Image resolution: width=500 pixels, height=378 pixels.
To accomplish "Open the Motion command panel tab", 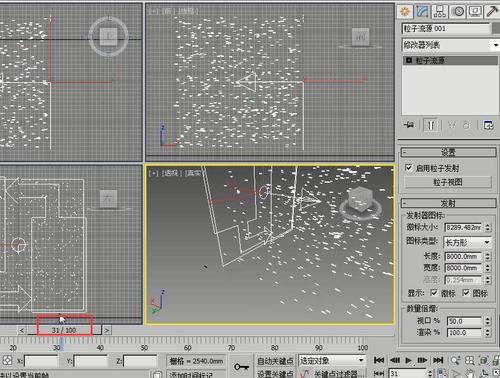I will click(458, 12).
